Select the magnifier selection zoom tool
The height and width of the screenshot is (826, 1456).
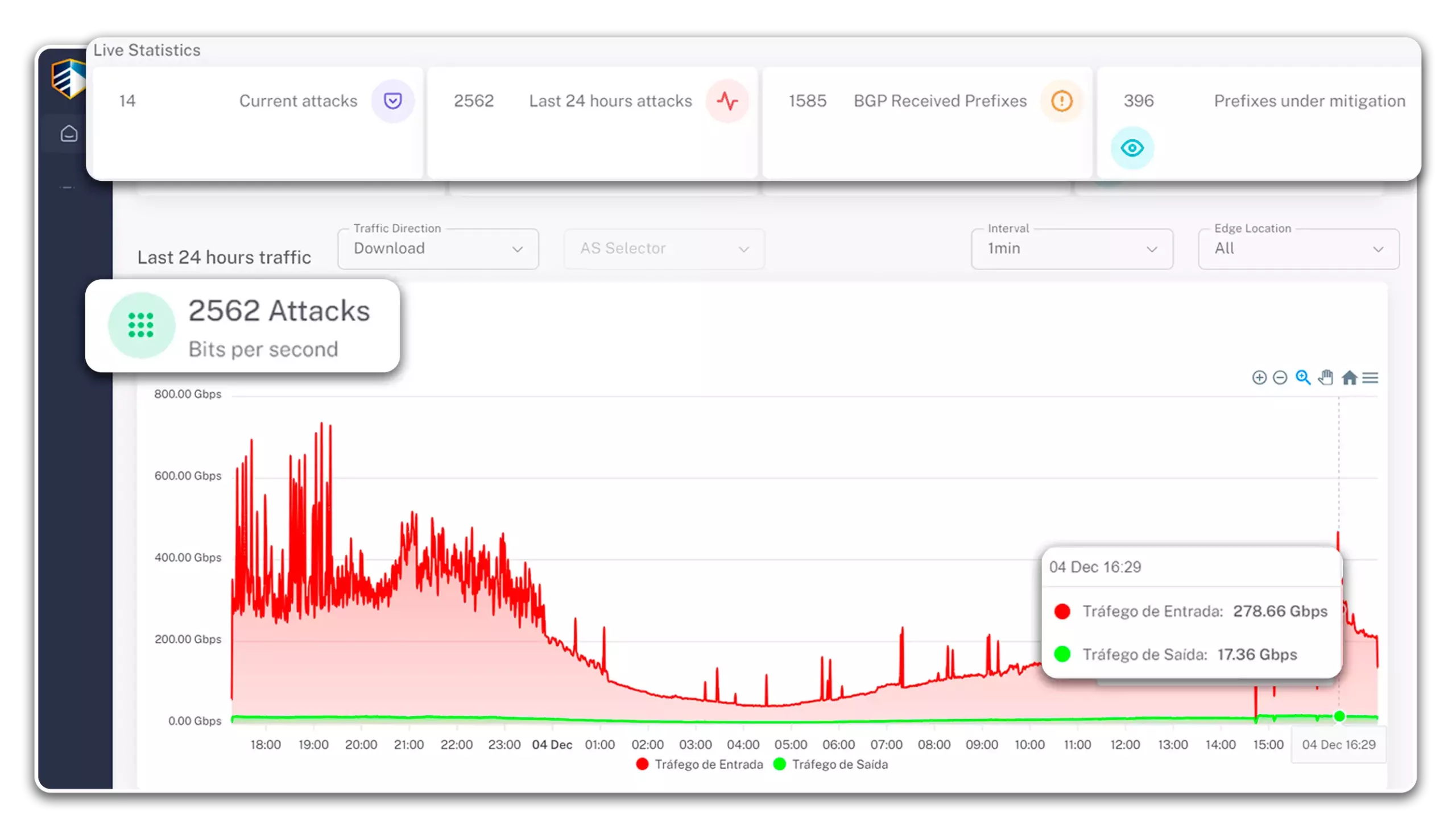click(x=1303, y=377)
